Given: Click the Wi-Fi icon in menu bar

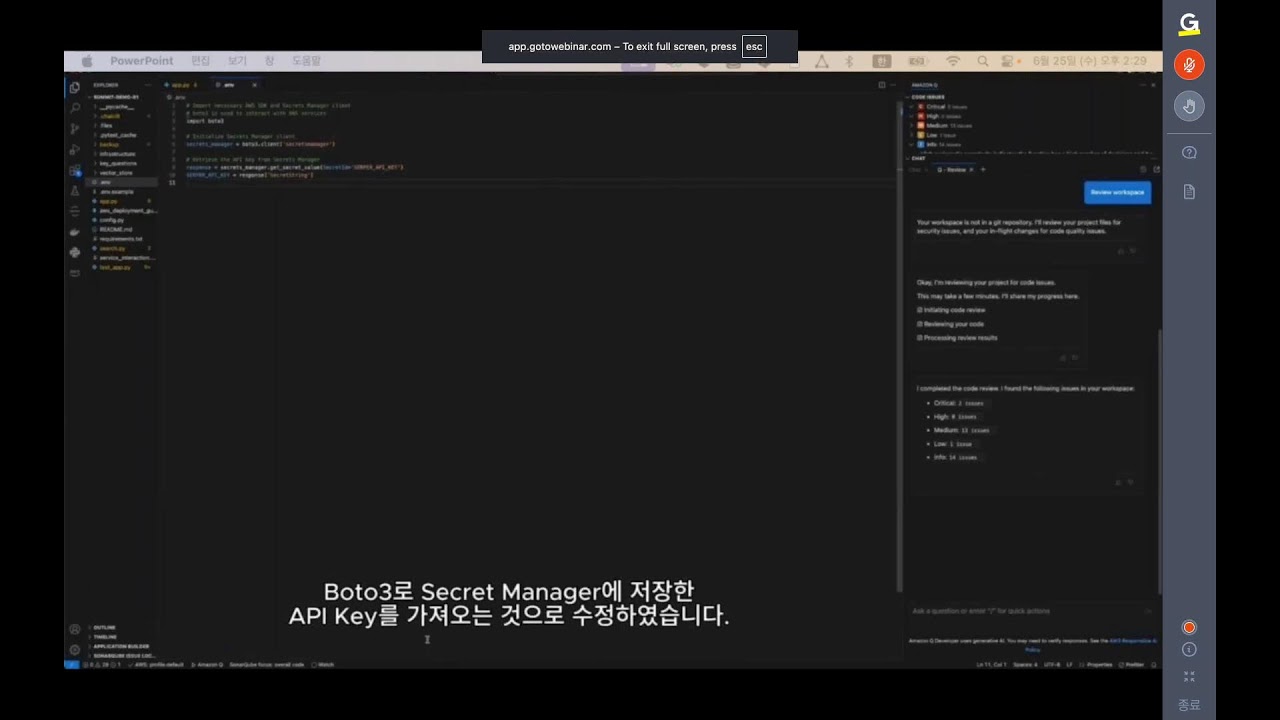Looking at the screenshot, I should (x=953, y=61).
